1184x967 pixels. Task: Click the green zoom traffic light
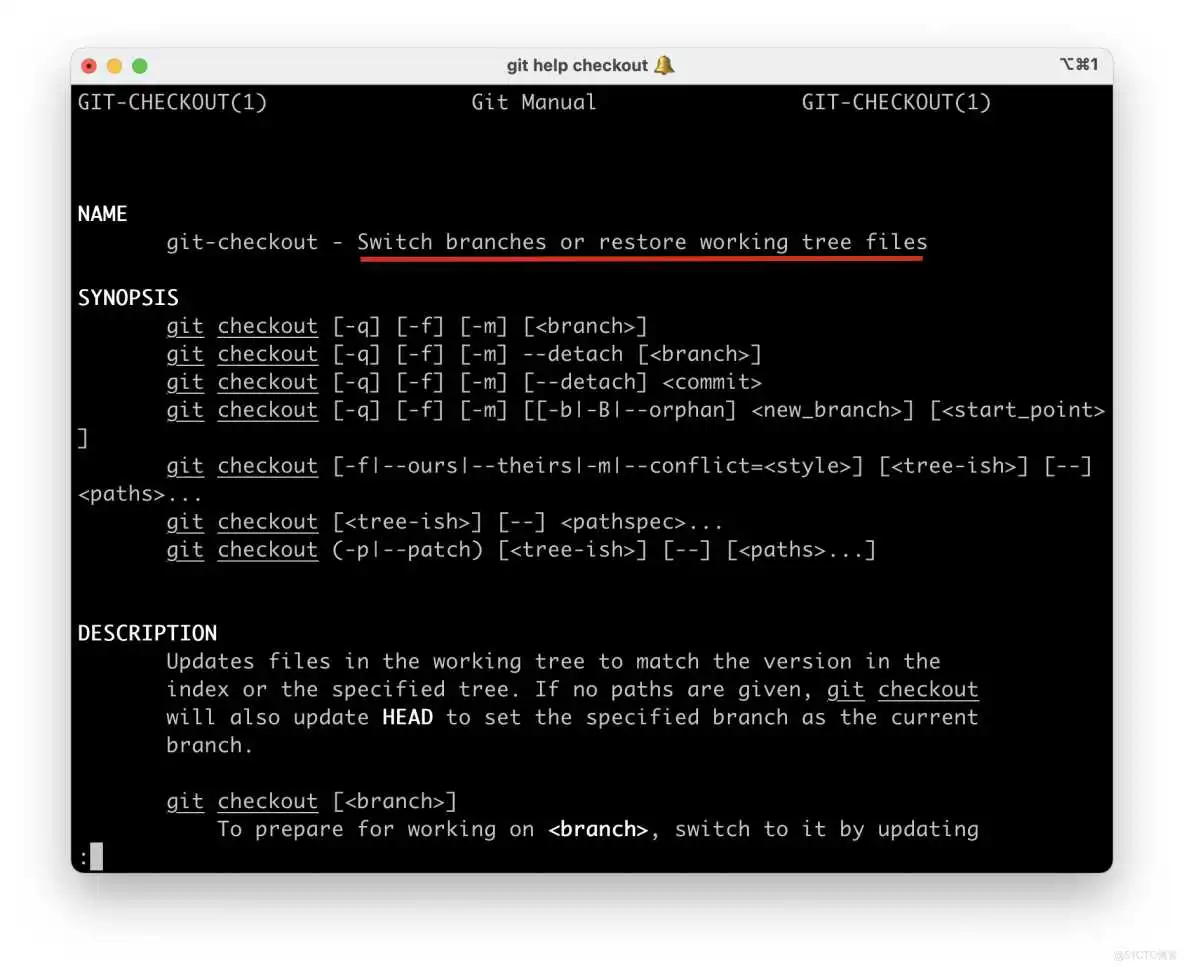[x=139, y=63]
